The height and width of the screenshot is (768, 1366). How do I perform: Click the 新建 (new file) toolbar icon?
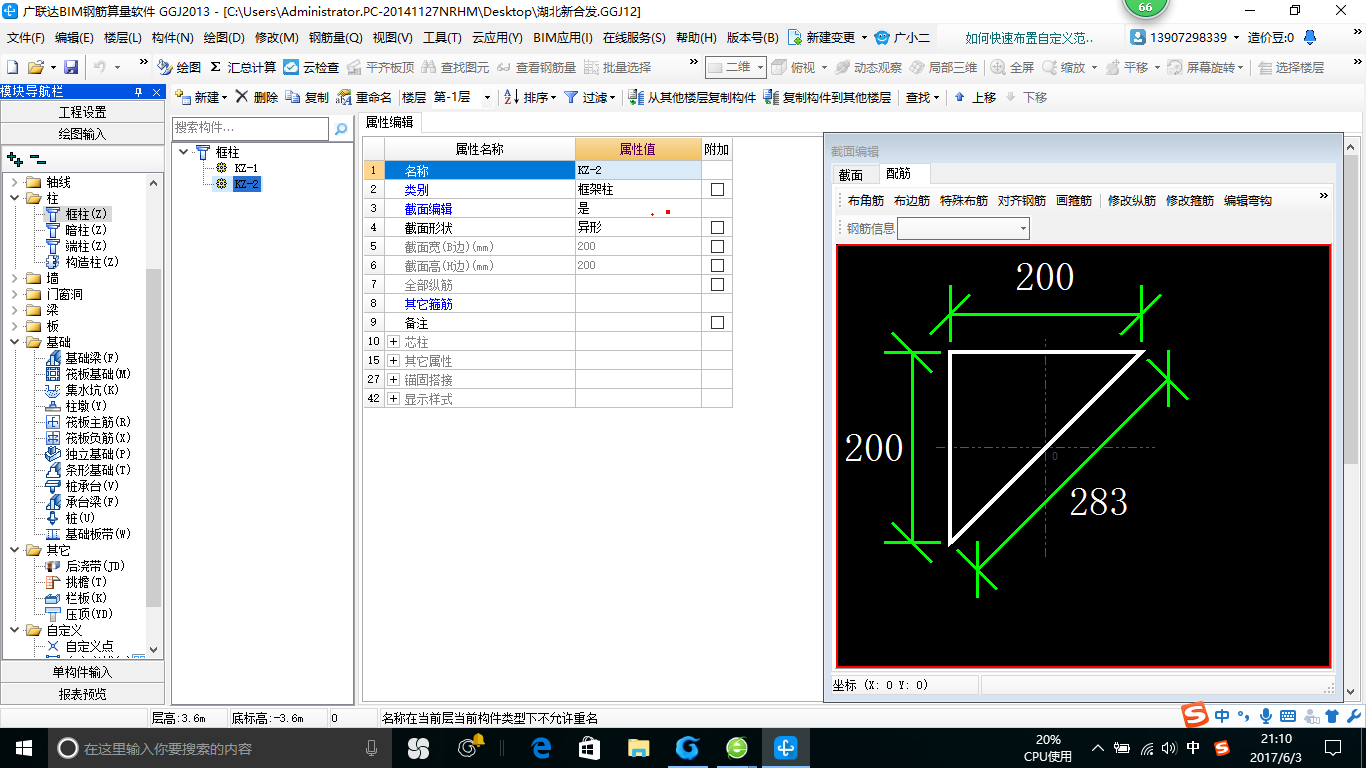click(x=13, y=67)
